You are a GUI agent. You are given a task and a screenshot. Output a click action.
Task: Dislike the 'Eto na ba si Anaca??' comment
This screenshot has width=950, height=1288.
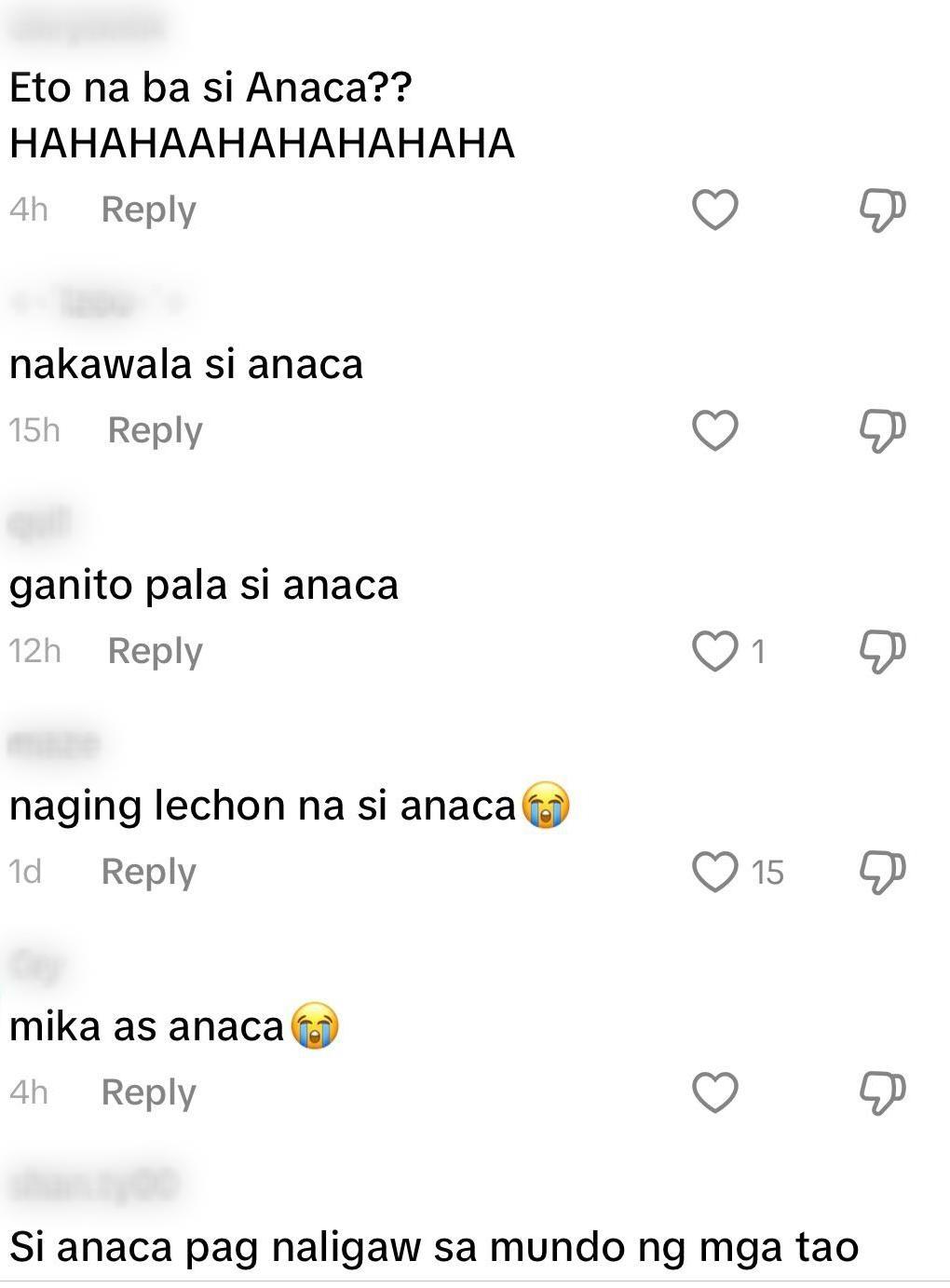click(882, 210)
